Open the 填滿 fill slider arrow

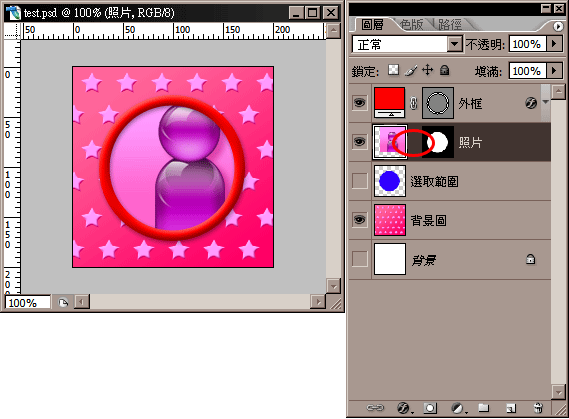(x=554, y=70)
